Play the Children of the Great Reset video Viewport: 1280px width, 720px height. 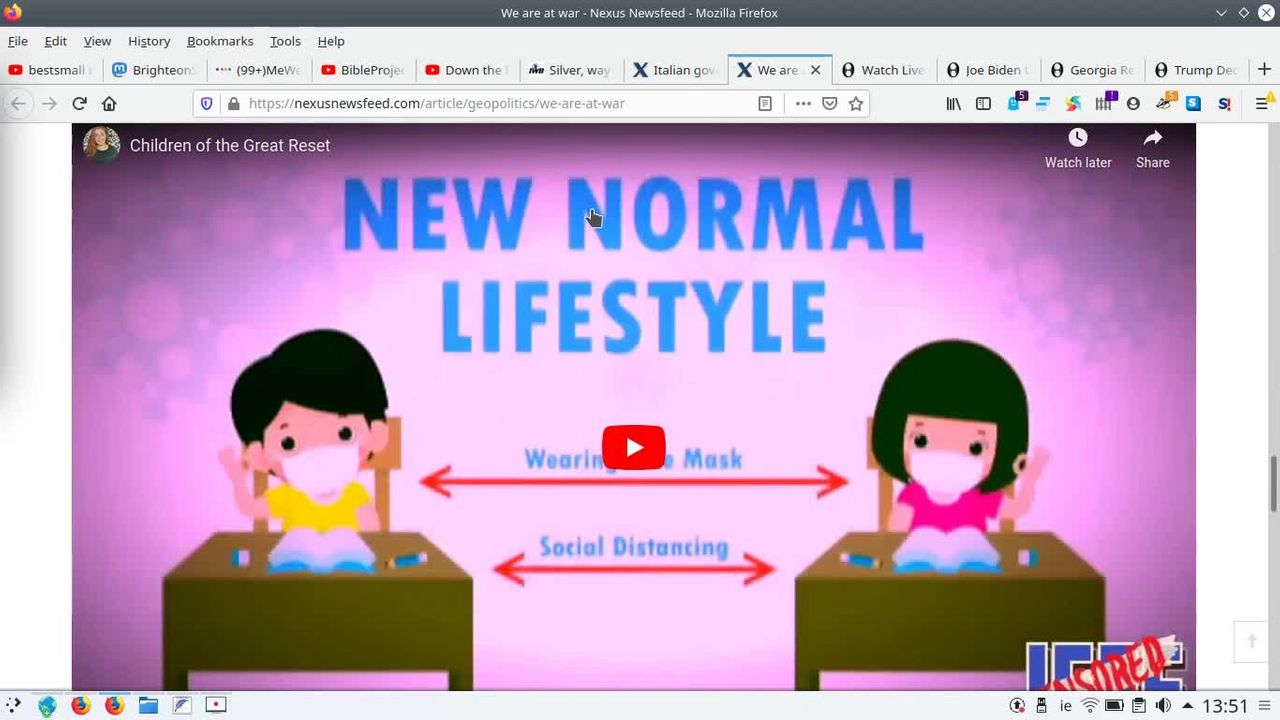(633, 447)
